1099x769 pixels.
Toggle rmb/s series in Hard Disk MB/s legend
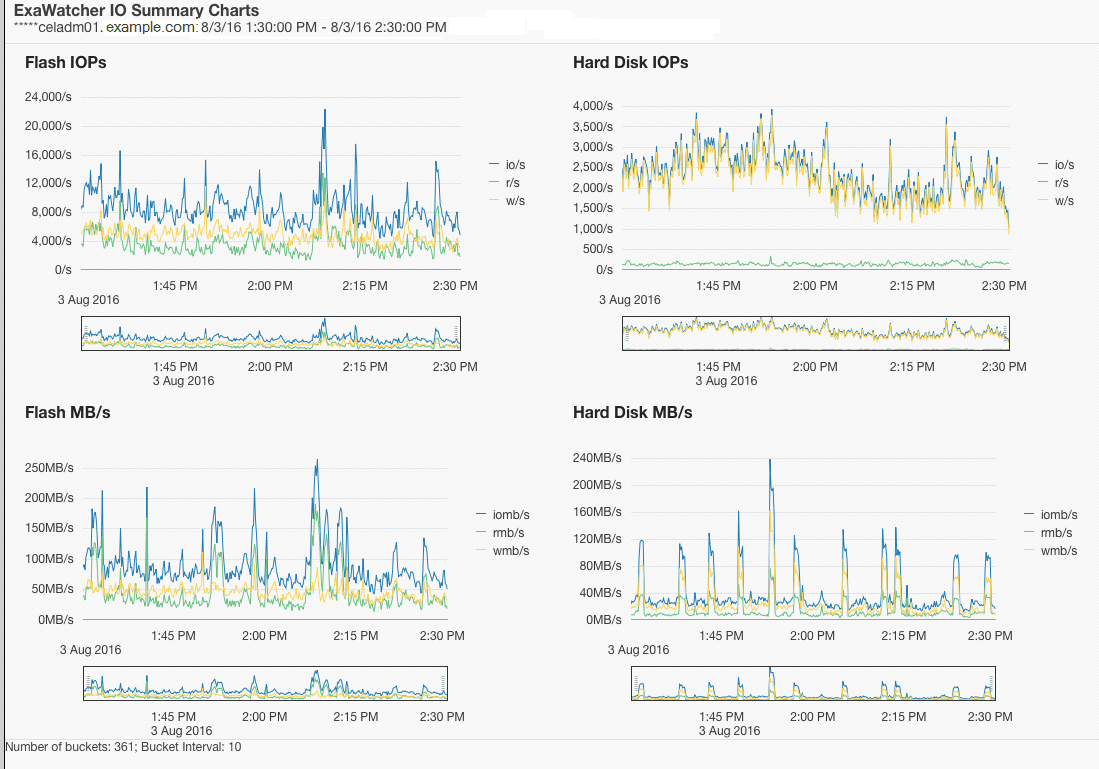[1049, 533]
